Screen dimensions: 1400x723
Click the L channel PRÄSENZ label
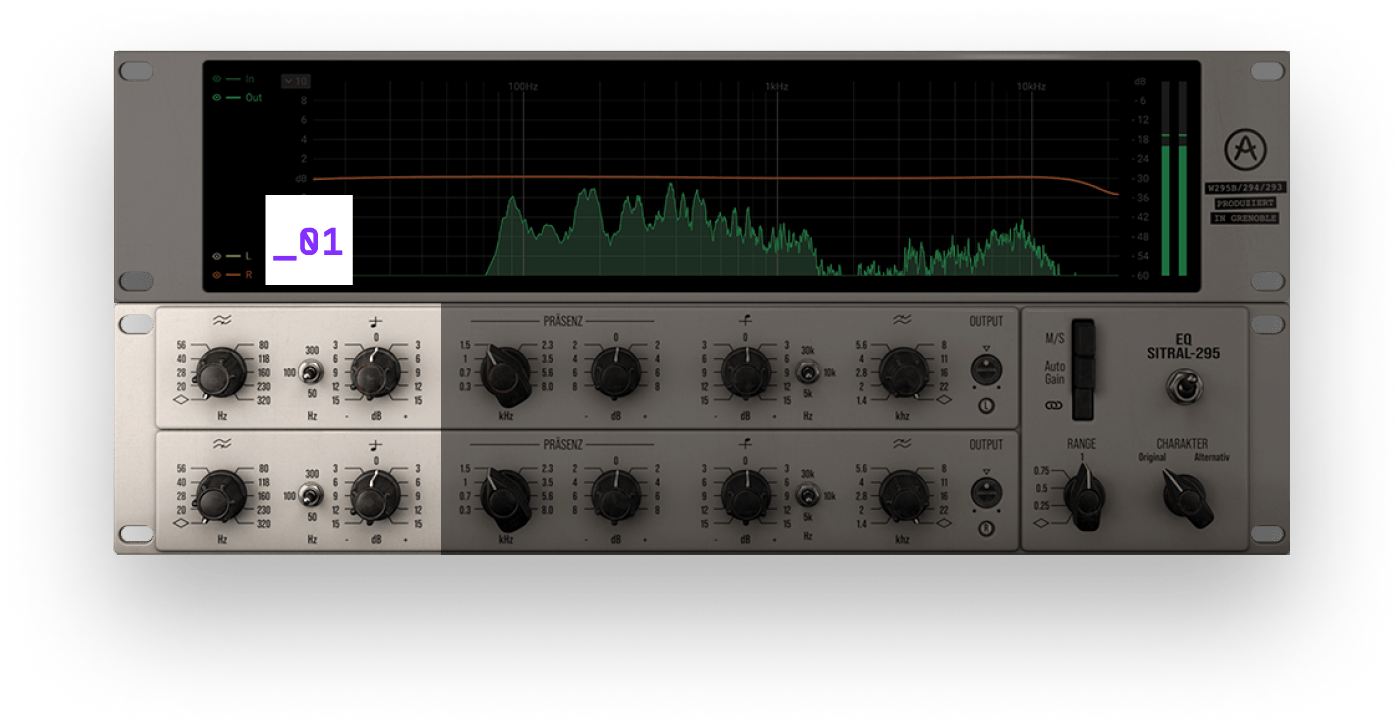[563, 321]
